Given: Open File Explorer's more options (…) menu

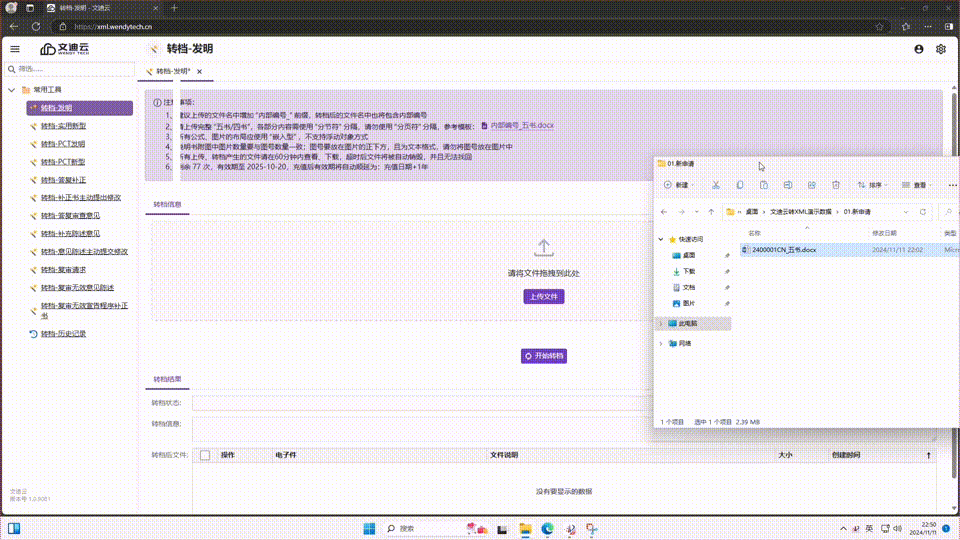Looking at the screenshot, I should pyautogui.click(x=952, y=185).
